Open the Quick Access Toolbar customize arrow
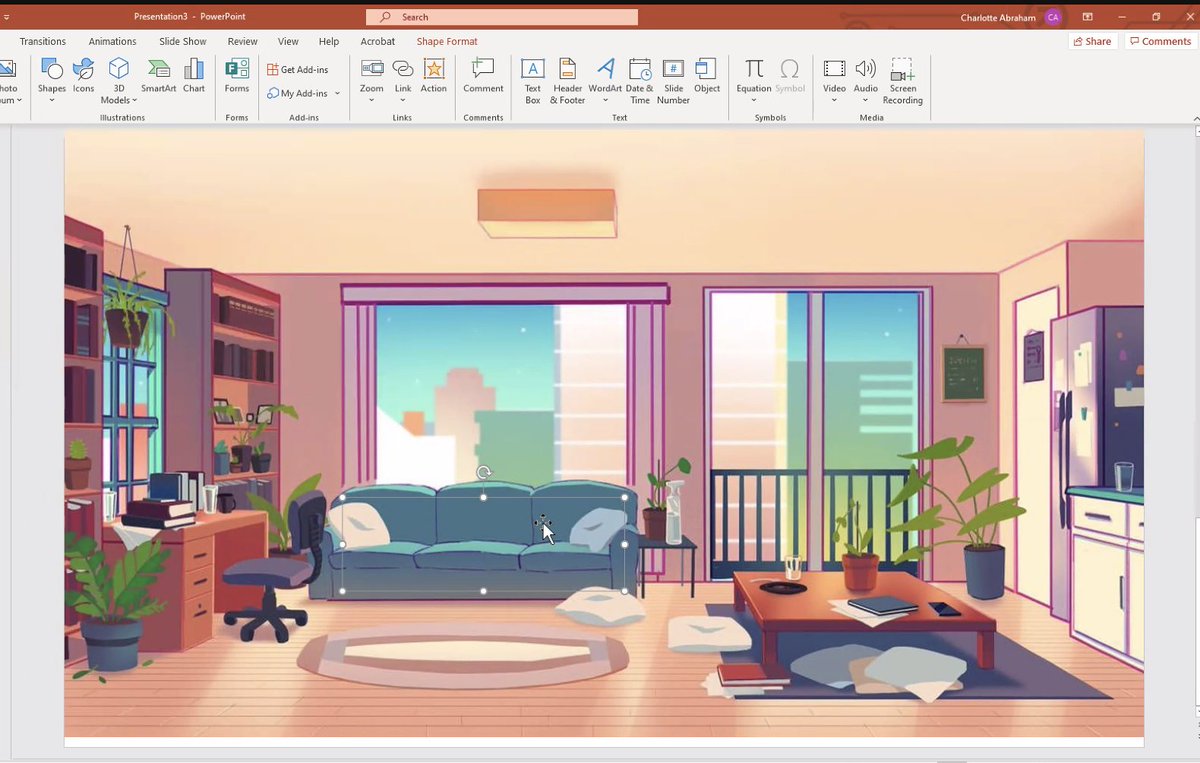 (6, 17)
